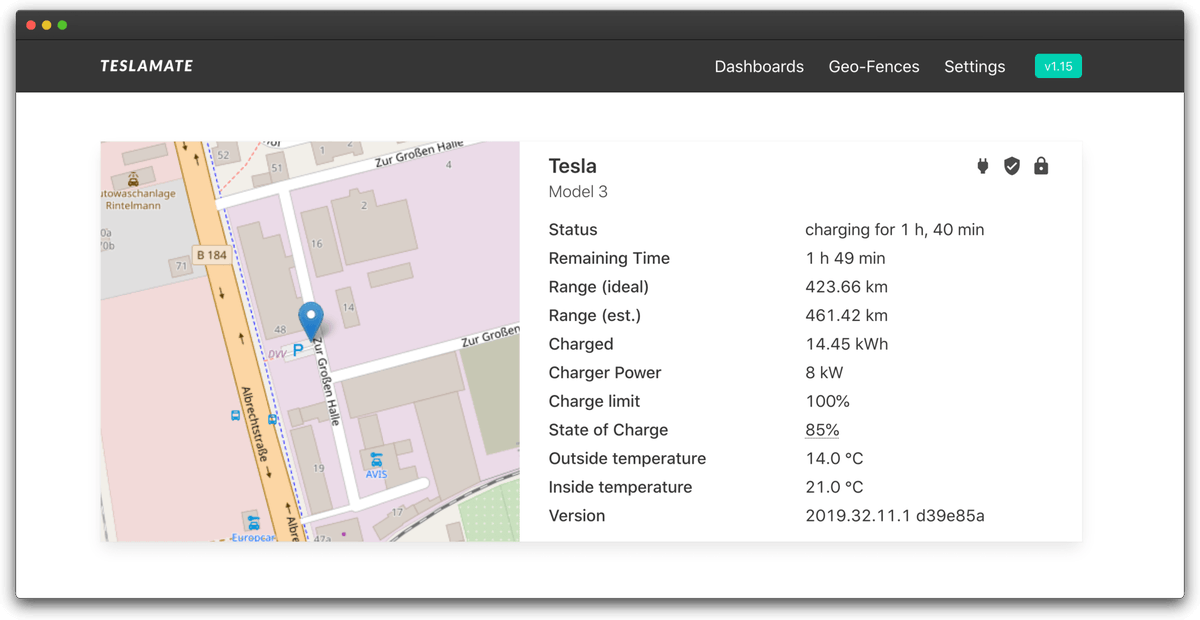
Task: Click building number 16 on the map
Action: click(x=317, y=243)
